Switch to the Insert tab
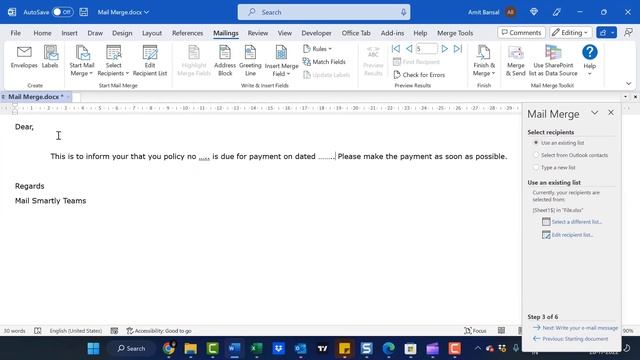Image resolution: width=640 pixels, height=360 pixels. [x=69, y=33]
